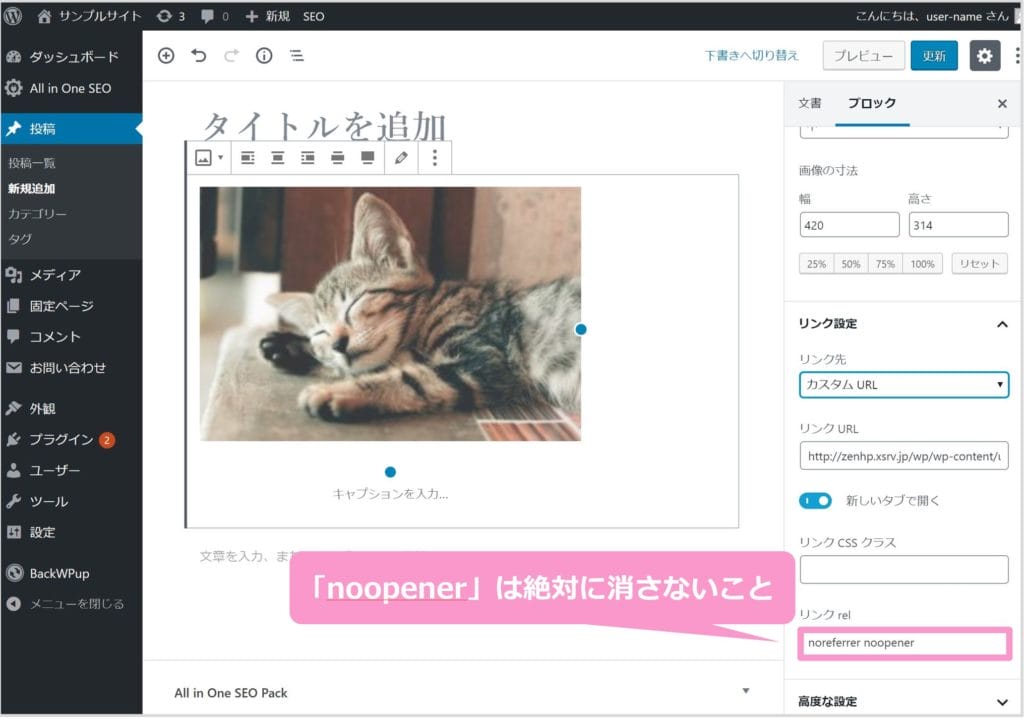Click the キャプションを入力 caption field
Image resolution: width=1024 pixels, height=719 pixels.
391,494
